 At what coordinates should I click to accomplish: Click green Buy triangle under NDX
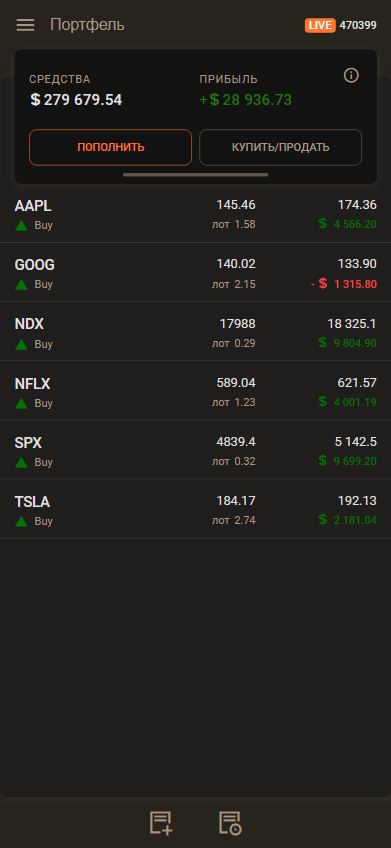21,344
